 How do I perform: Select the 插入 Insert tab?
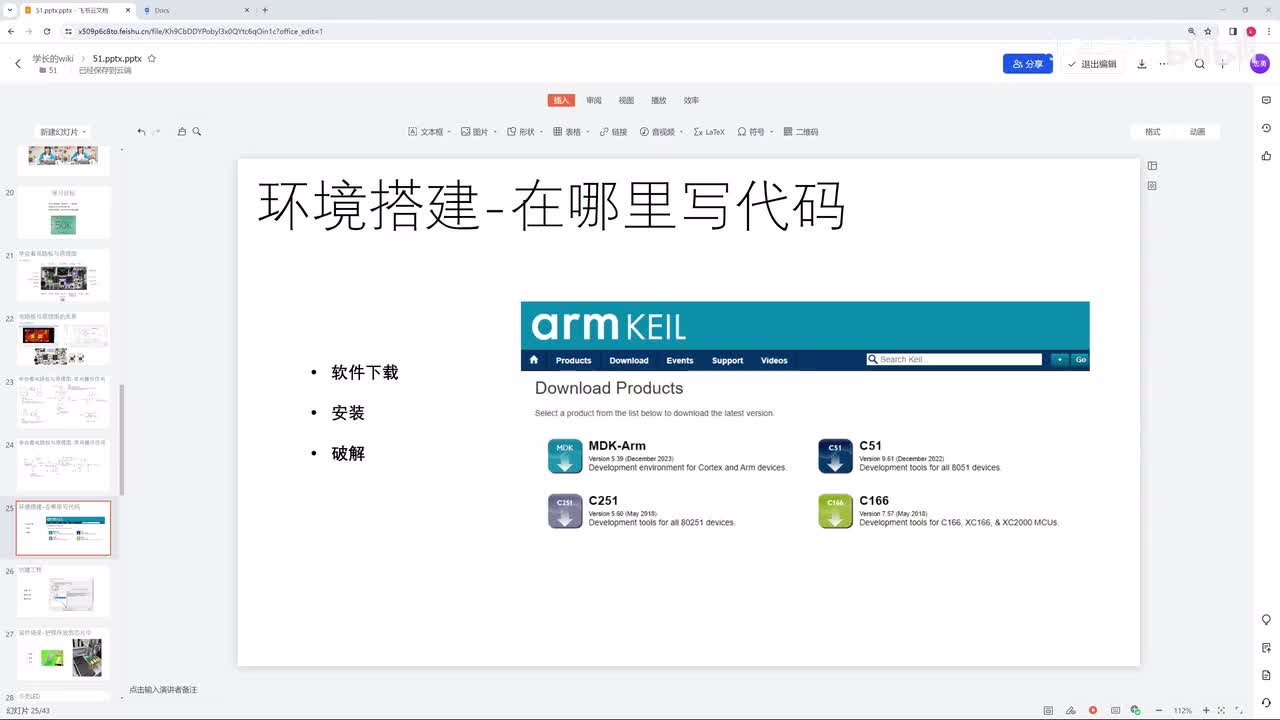click(x=561, y=100)
